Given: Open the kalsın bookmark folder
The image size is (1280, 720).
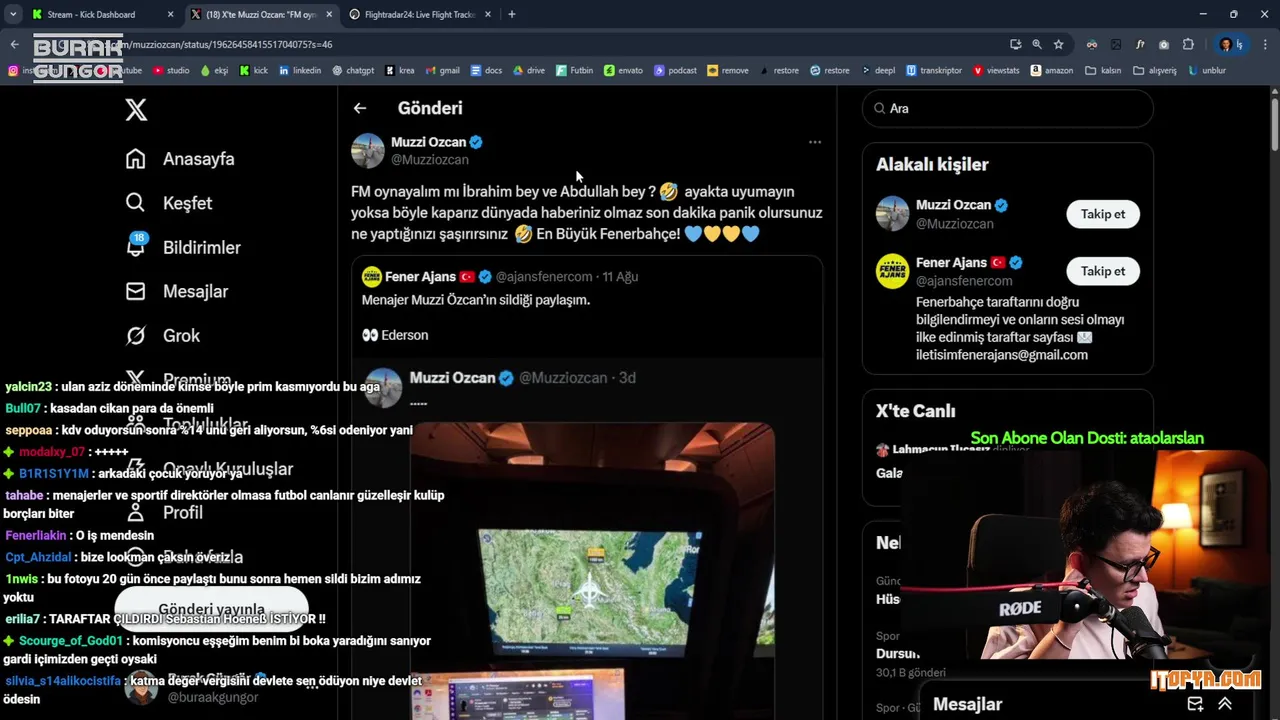Looking at the screenshot, I should [1104, 70].
